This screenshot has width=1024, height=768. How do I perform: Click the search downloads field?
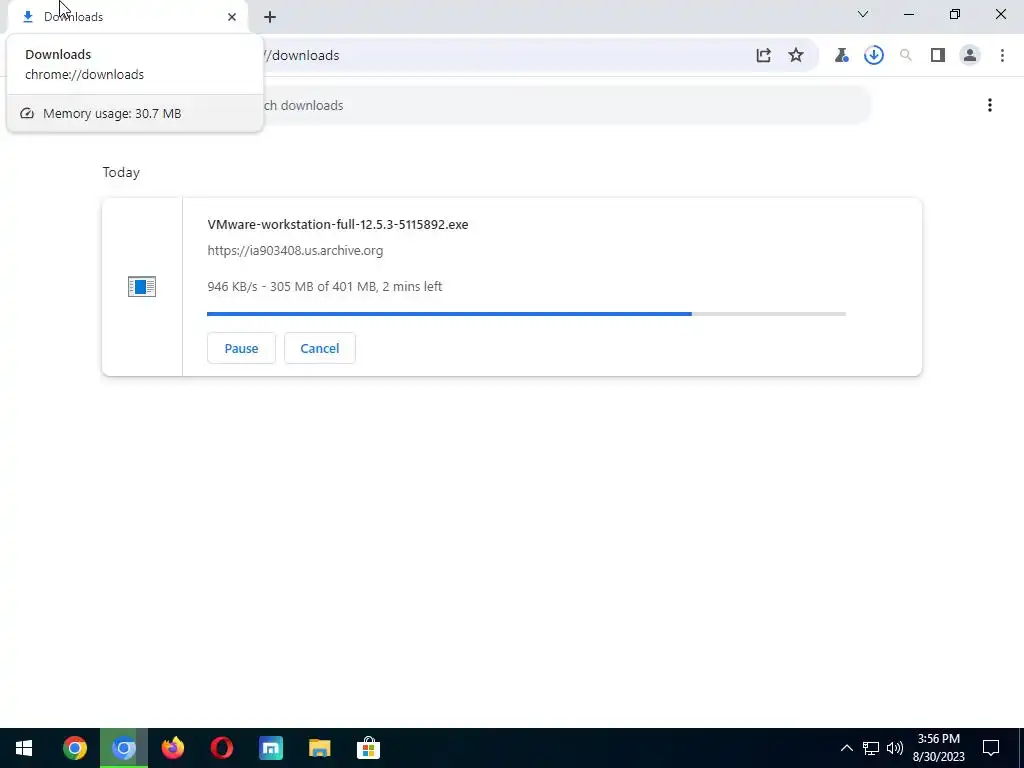[x=566, y=105]
